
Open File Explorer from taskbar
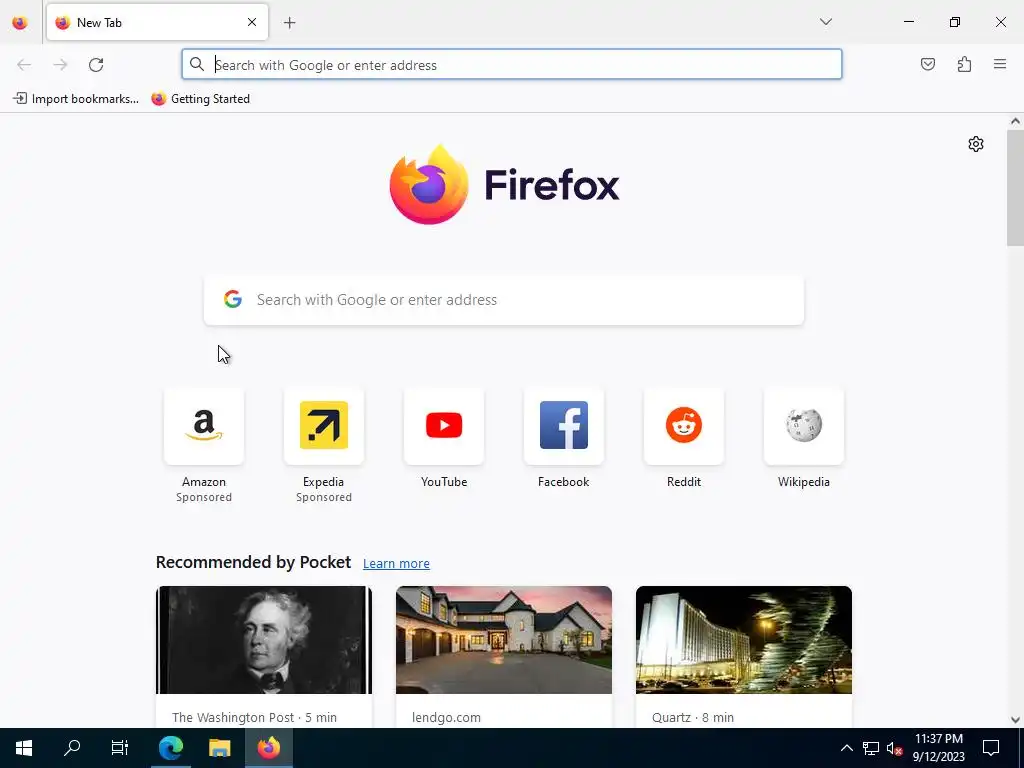219,748
